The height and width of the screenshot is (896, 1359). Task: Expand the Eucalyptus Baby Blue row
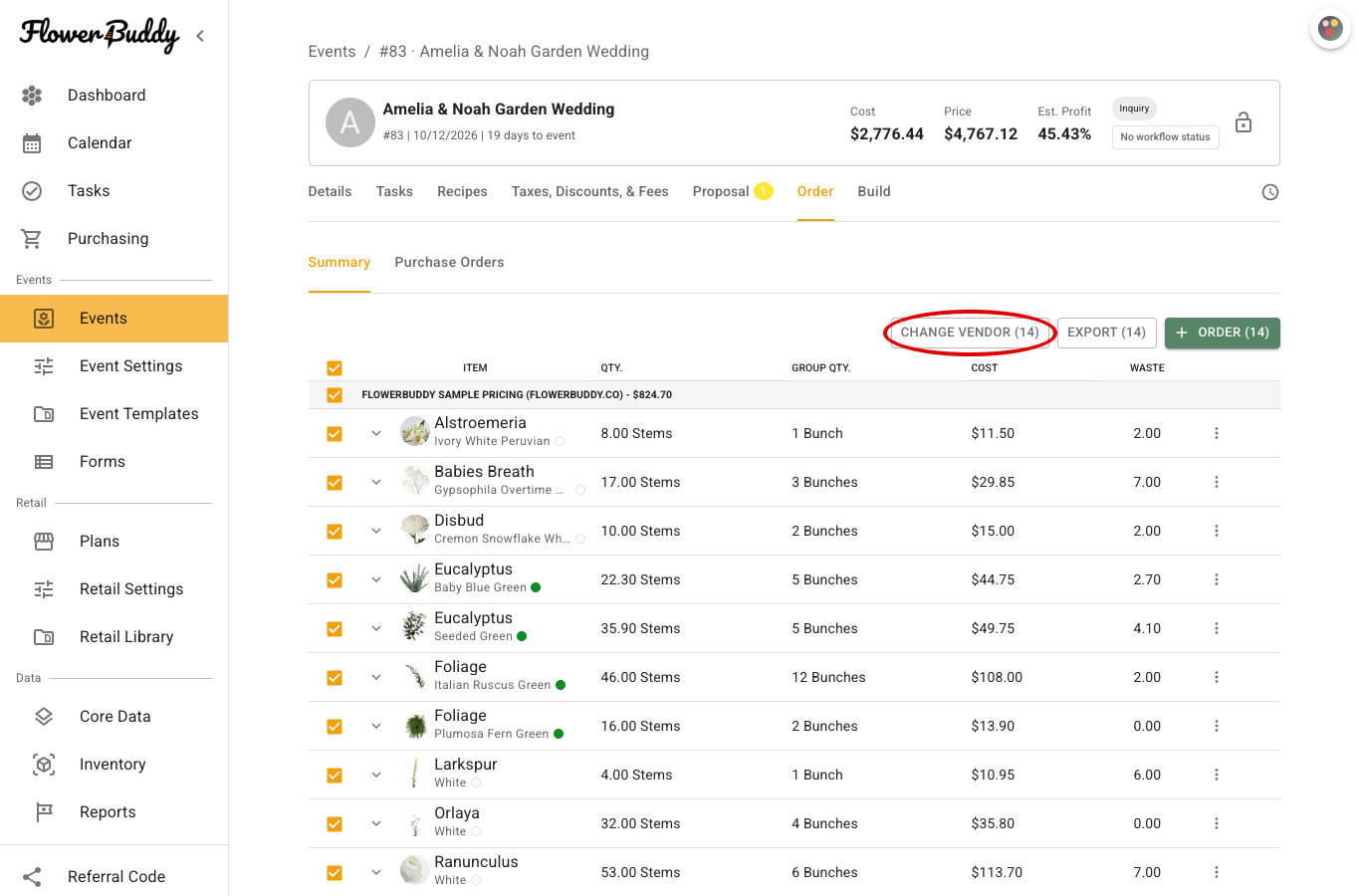pos(376,579)
